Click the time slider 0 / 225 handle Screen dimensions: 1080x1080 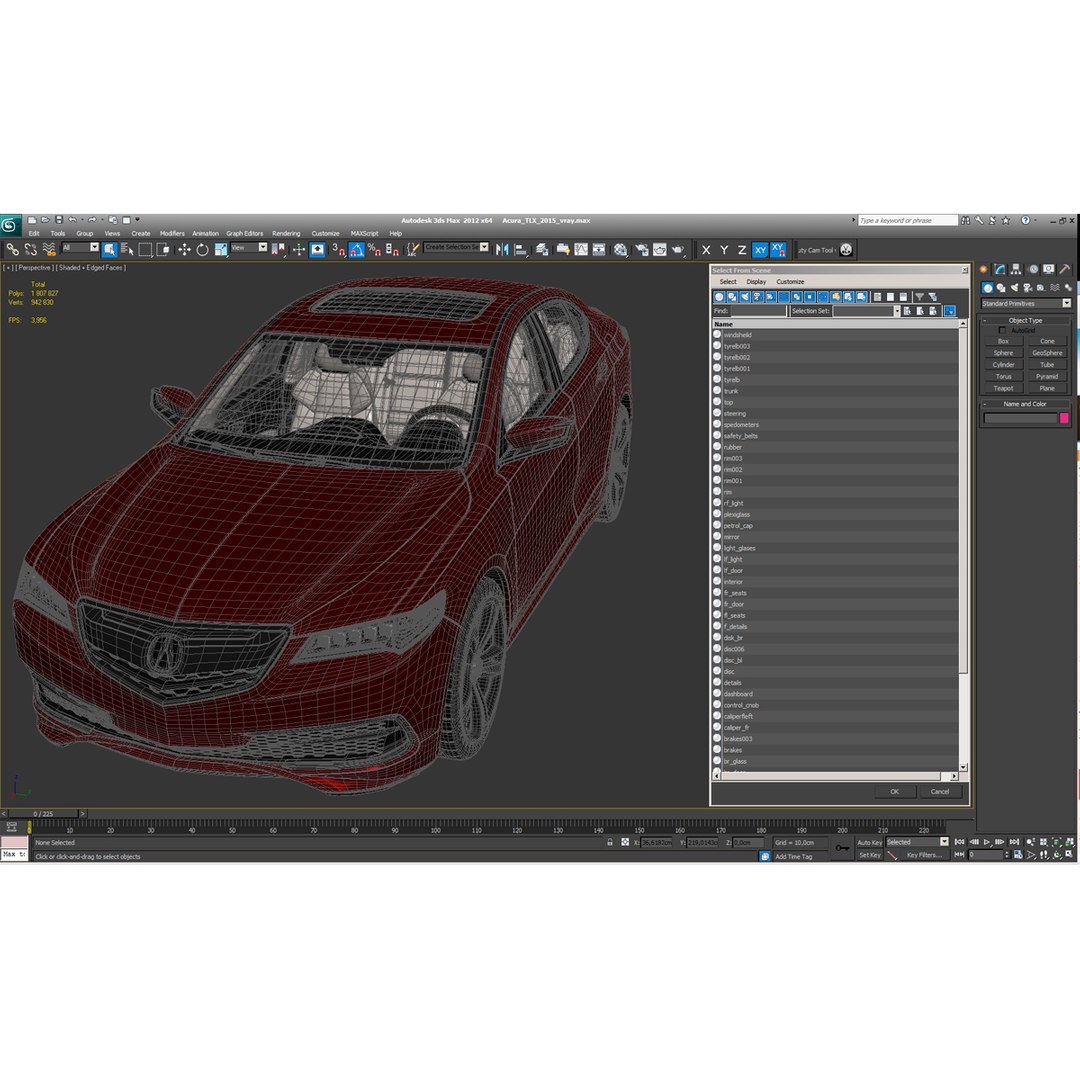[x=43, y=813]
